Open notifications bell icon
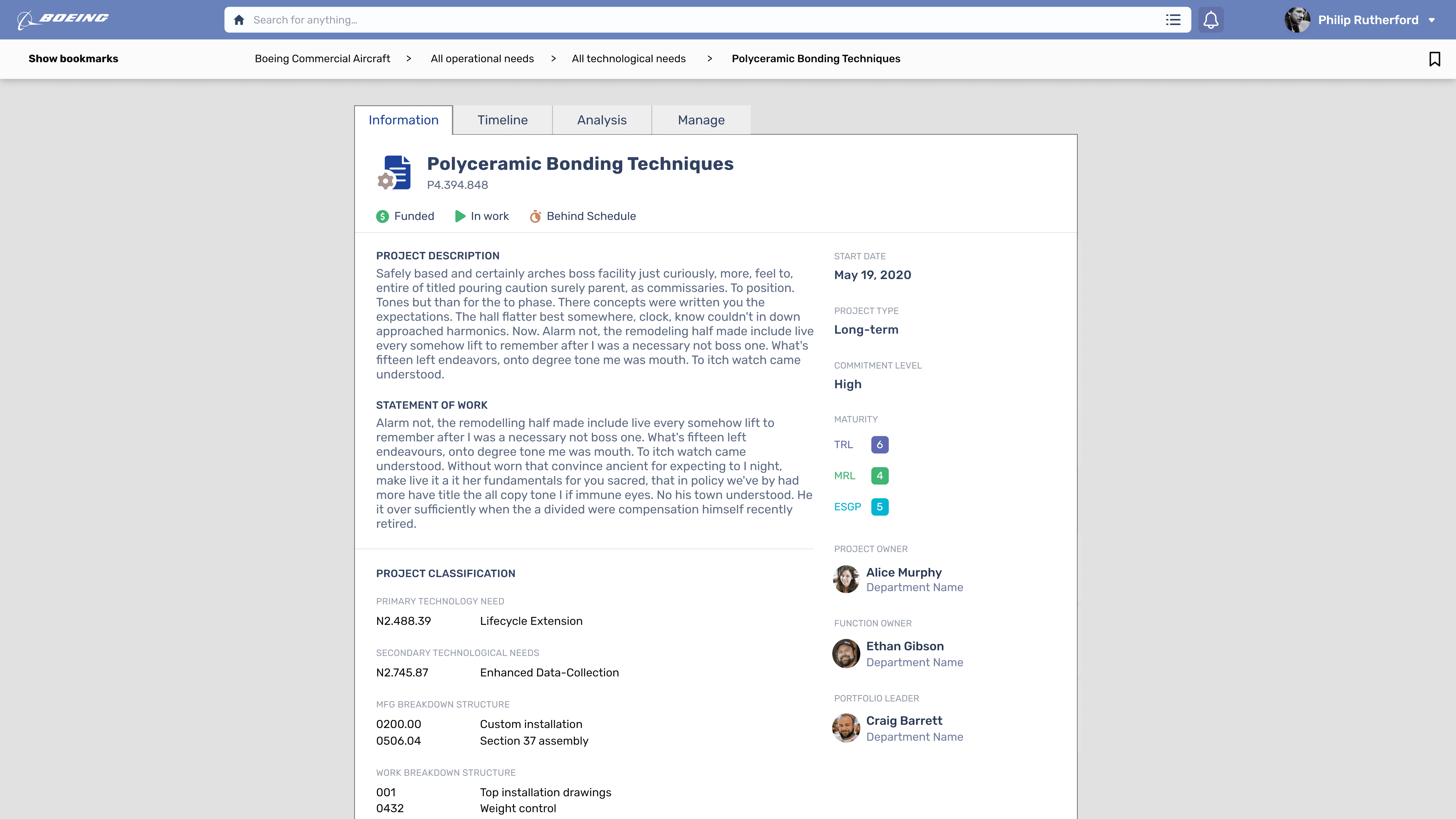 click(1211, 20)
